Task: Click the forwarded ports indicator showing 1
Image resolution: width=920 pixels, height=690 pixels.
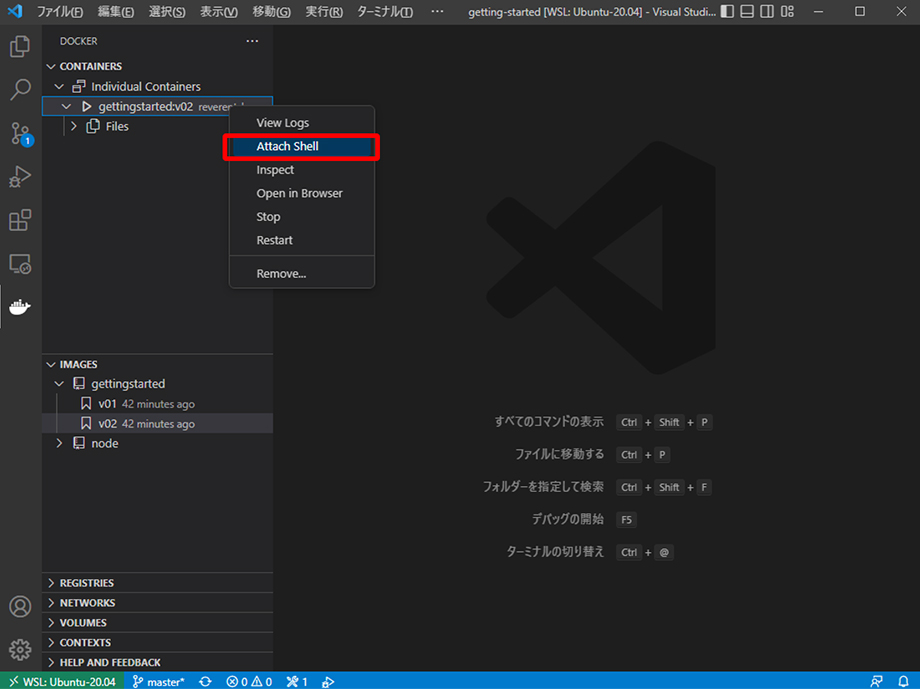Action: pyautogui.click(x=297, y=682)
